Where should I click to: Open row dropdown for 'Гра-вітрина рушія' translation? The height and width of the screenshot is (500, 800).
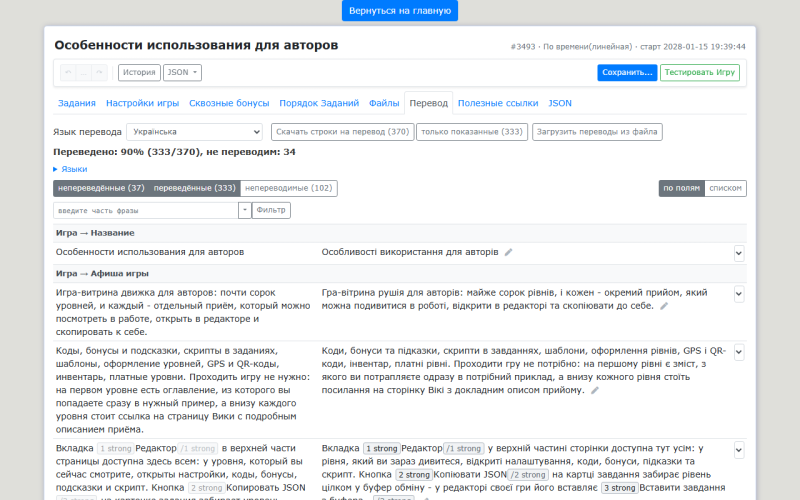[739, 294]
